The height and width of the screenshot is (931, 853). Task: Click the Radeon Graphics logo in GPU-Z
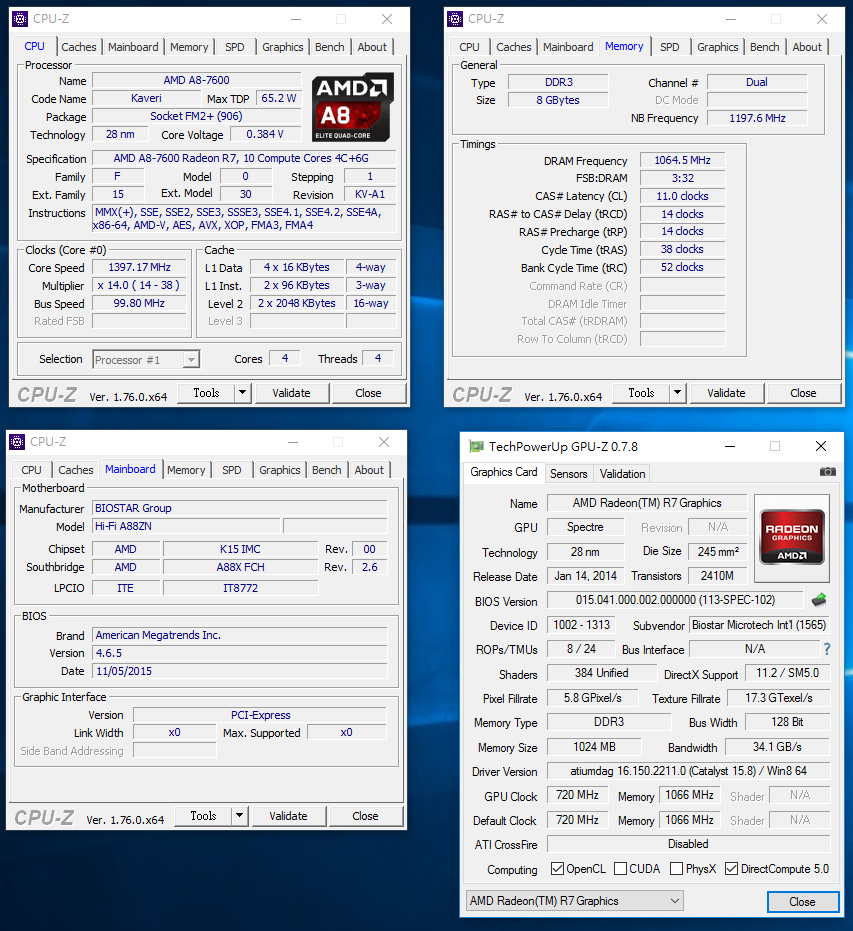tap(792, 538)
